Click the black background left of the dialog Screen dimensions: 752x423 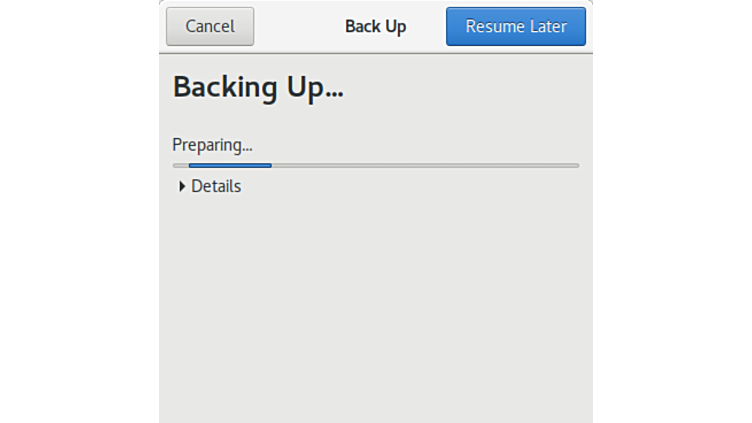tap(80, 211)
